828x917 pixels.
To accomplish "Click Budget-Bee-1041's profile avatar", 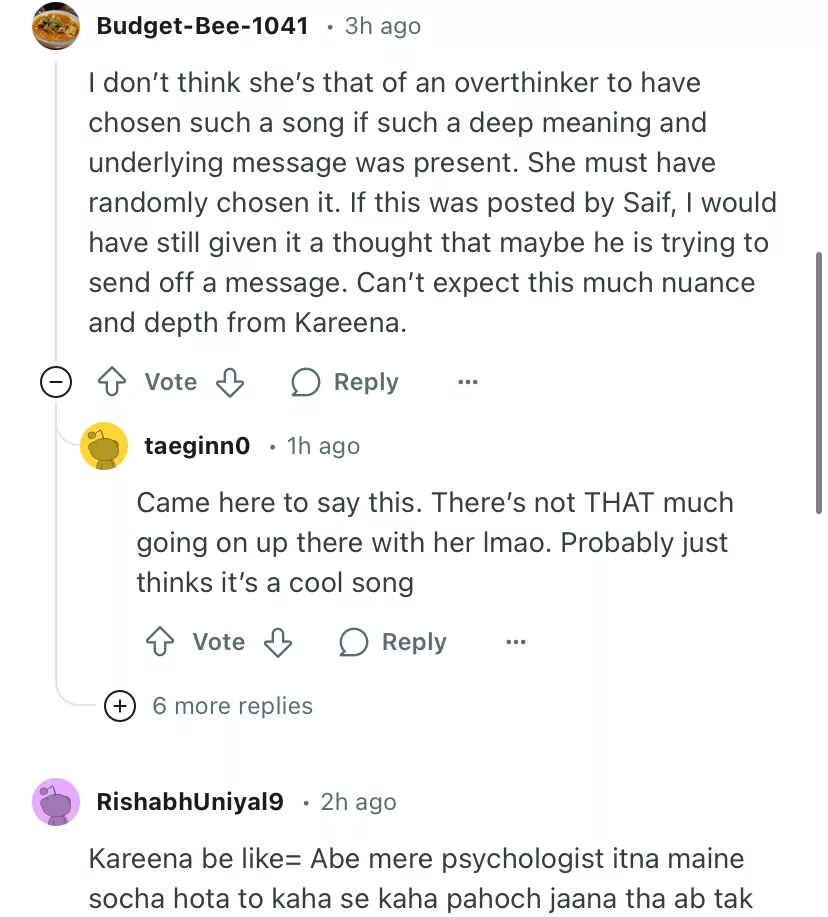I will pos(56,26).
